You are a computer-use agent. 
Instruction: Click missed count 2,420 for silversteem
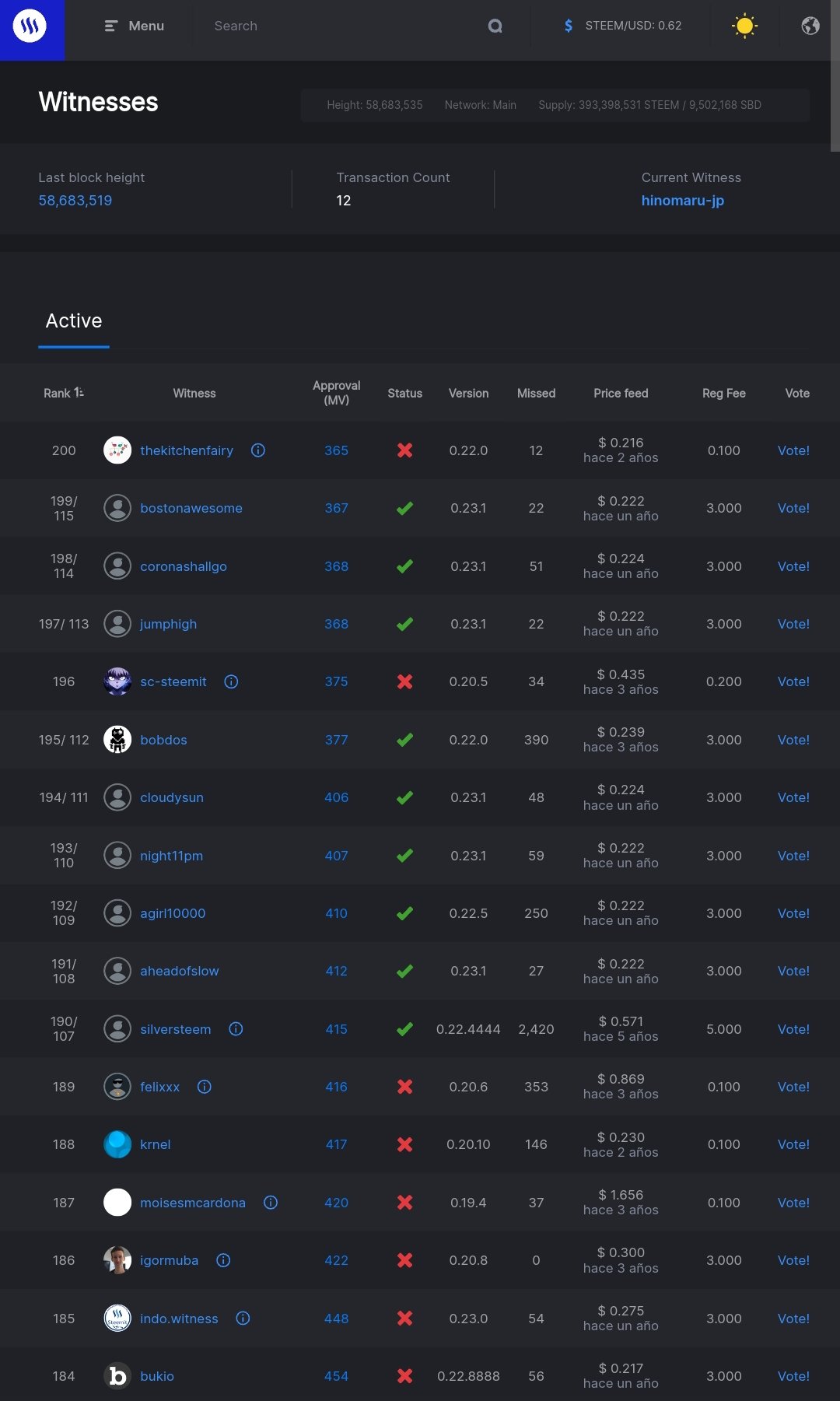pos(536,1028)
